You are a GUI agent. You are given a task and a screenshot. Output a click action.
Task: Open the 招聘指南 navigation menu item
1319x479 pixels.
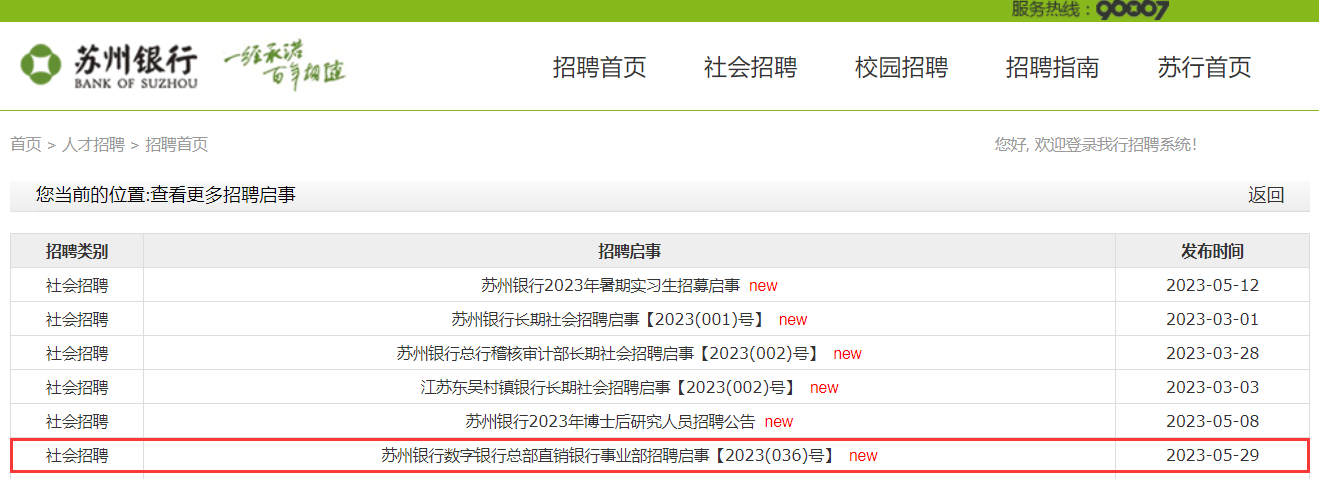pyautogui.click(x=1052, y=67)
